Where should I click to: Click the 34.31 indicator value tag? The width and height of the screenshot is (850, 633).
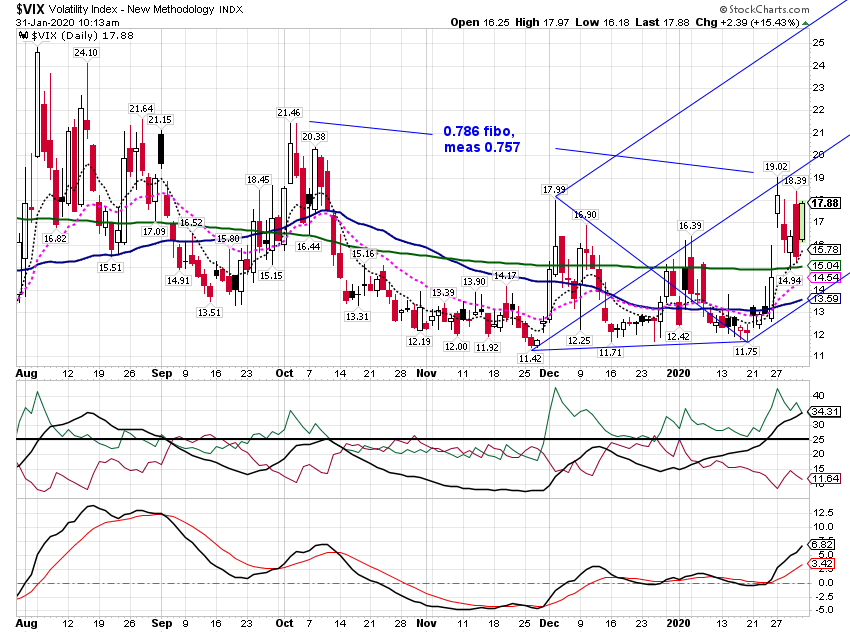pyautogui.click(x=825, y=411)
